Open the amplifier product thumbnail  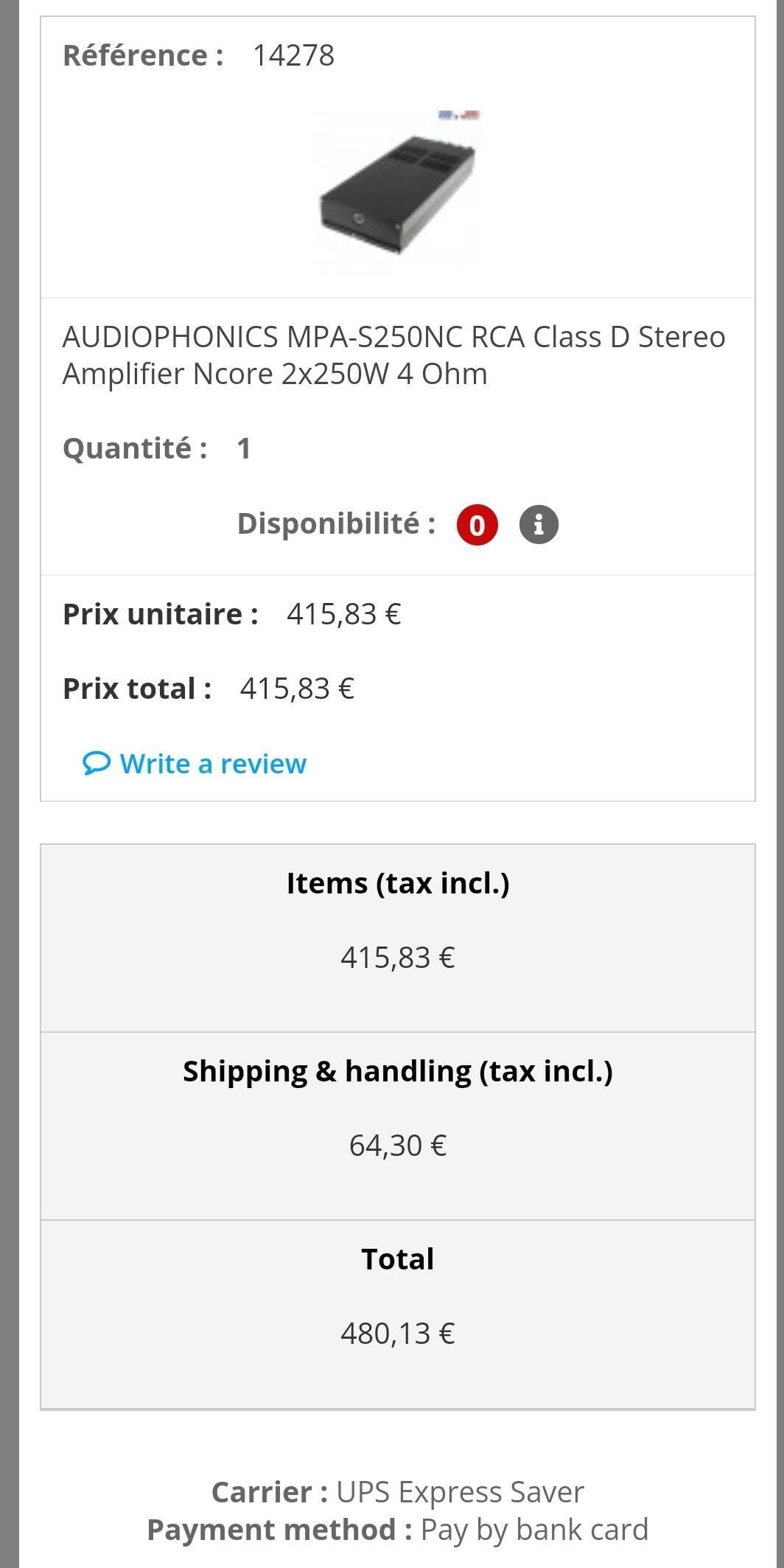tap(398, 191)
